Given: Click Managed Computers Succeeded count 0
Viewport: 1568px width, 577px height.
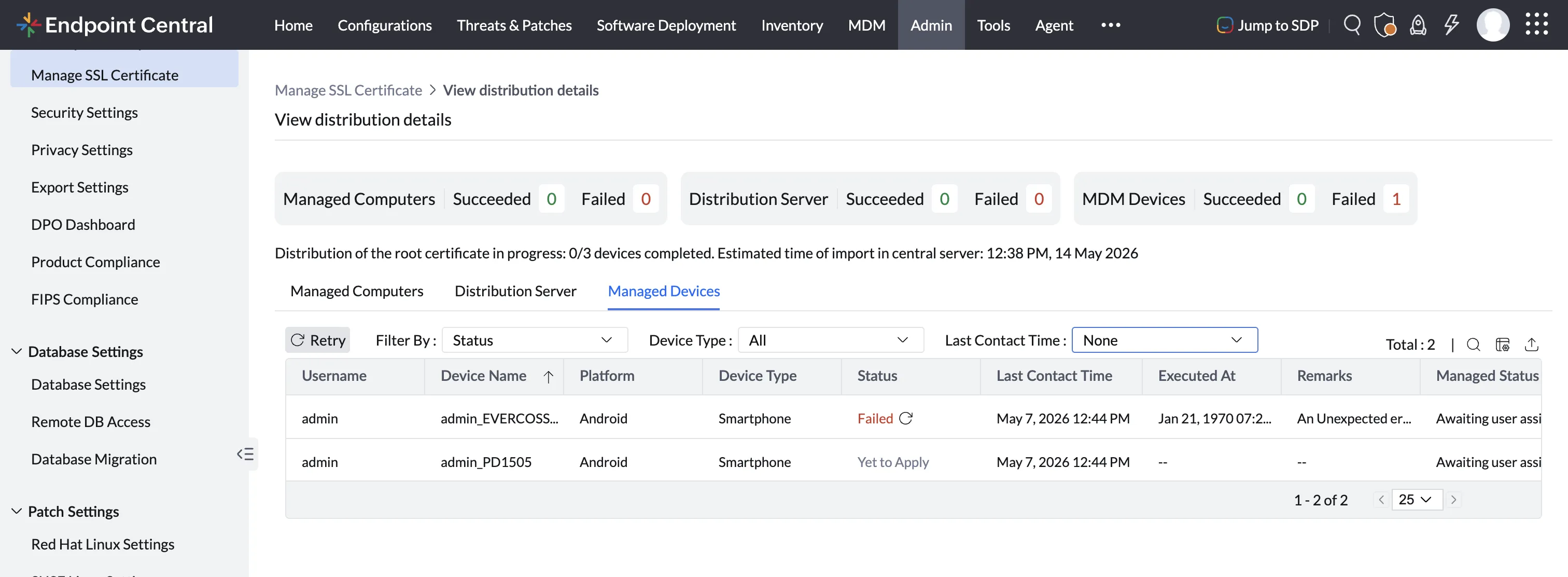Looking at the screenshot, I should click(552, 199).
